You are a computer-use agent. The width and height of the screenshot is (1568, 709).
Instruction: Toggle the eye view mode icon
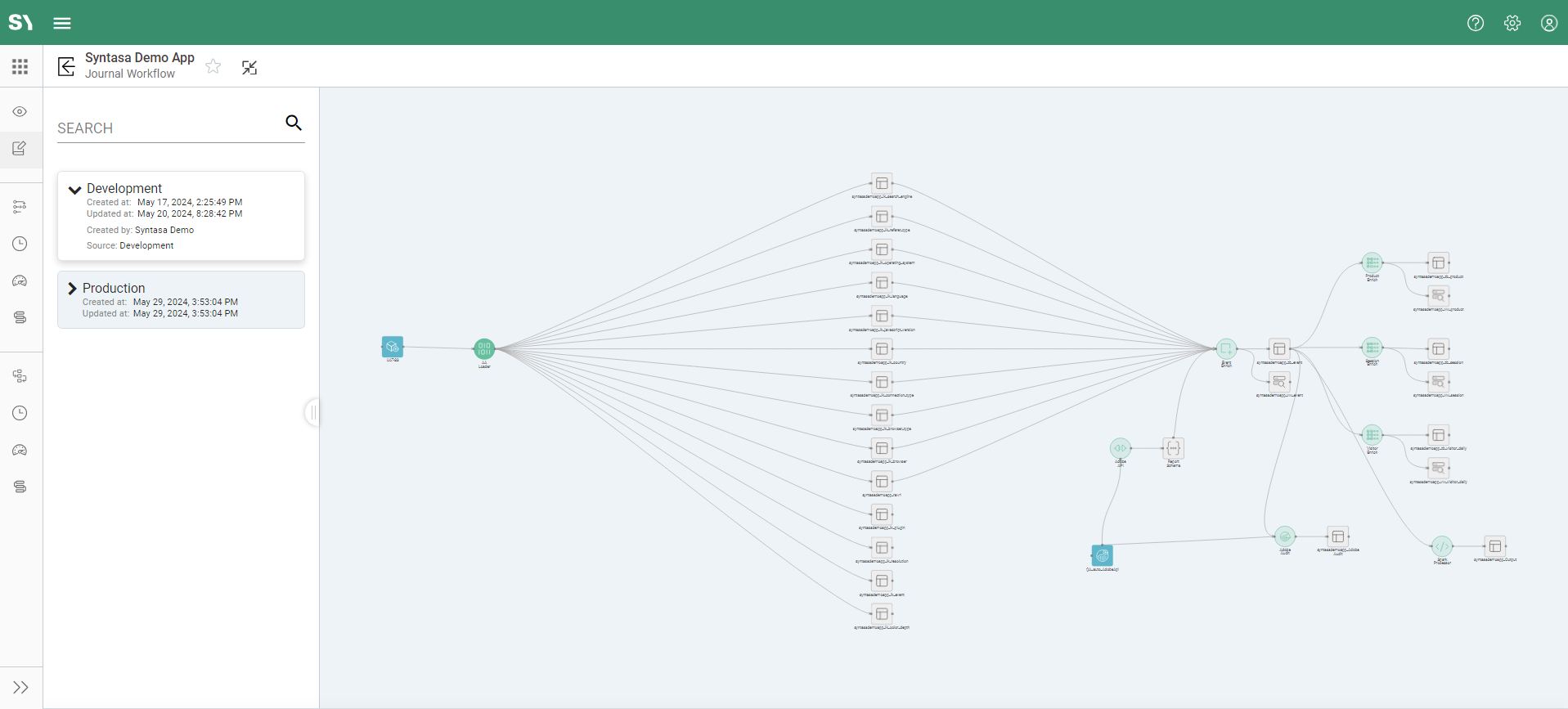[20, 111]
